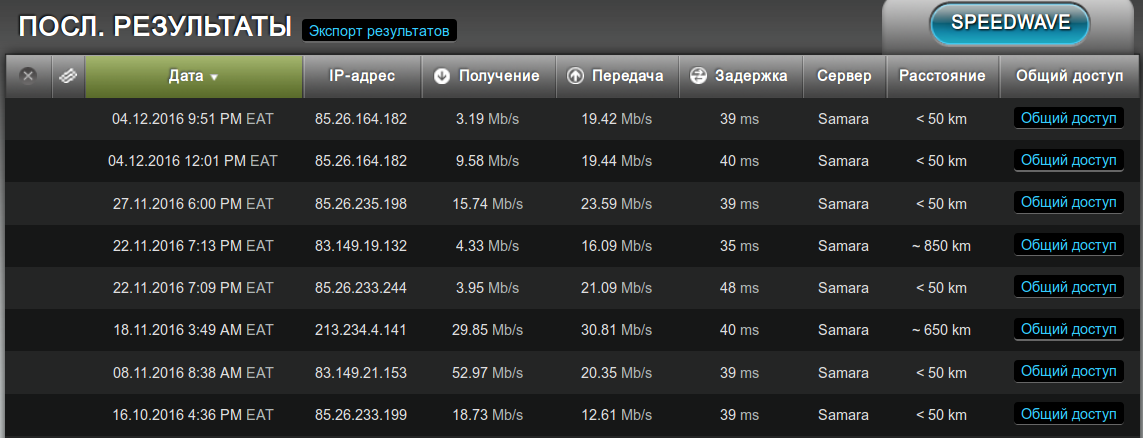Share the 04.12.2016 12:01 PM result
1143x438 pixels.
(1068, 160)
